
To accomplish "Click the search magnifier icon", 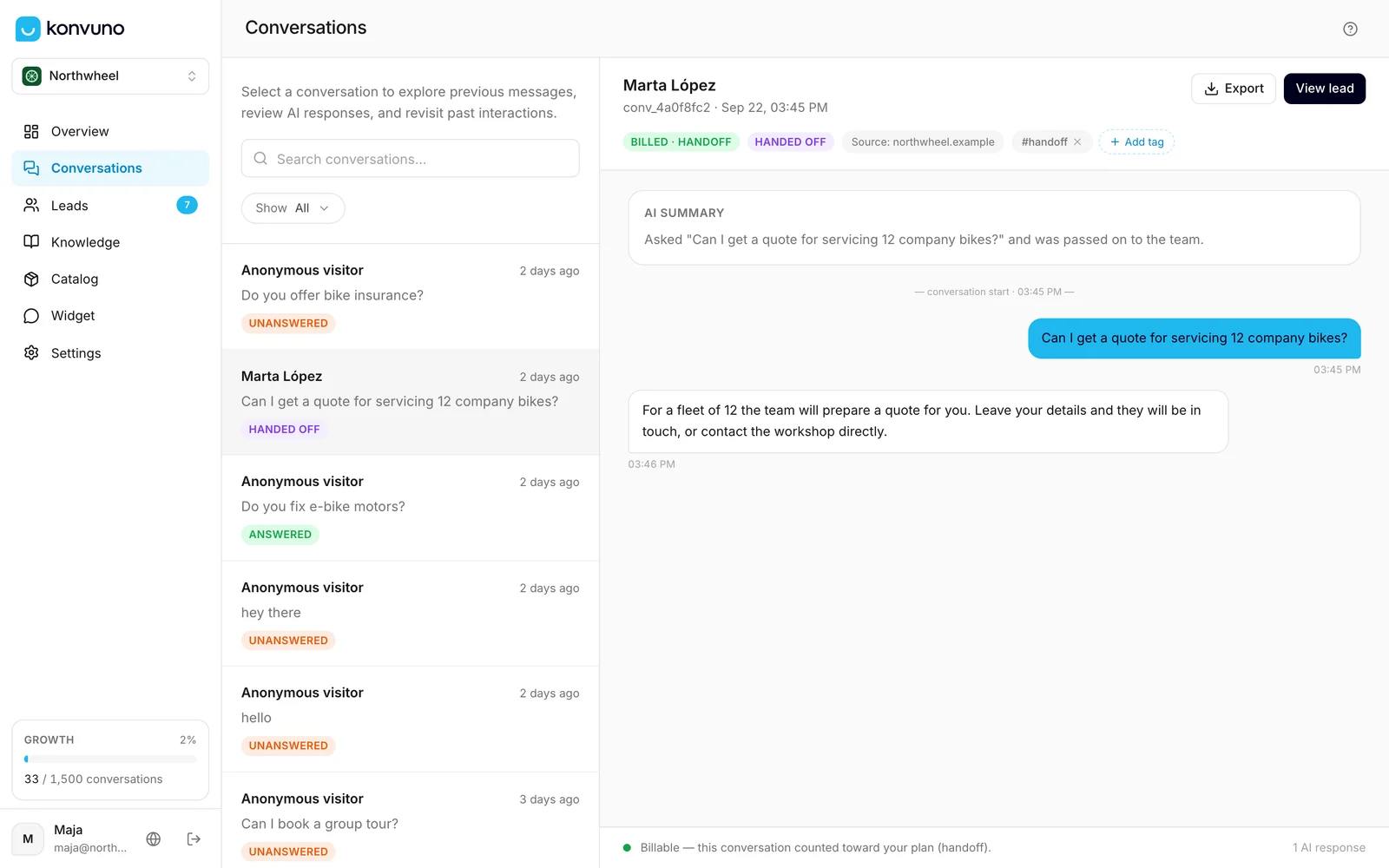I will (260, 159).
